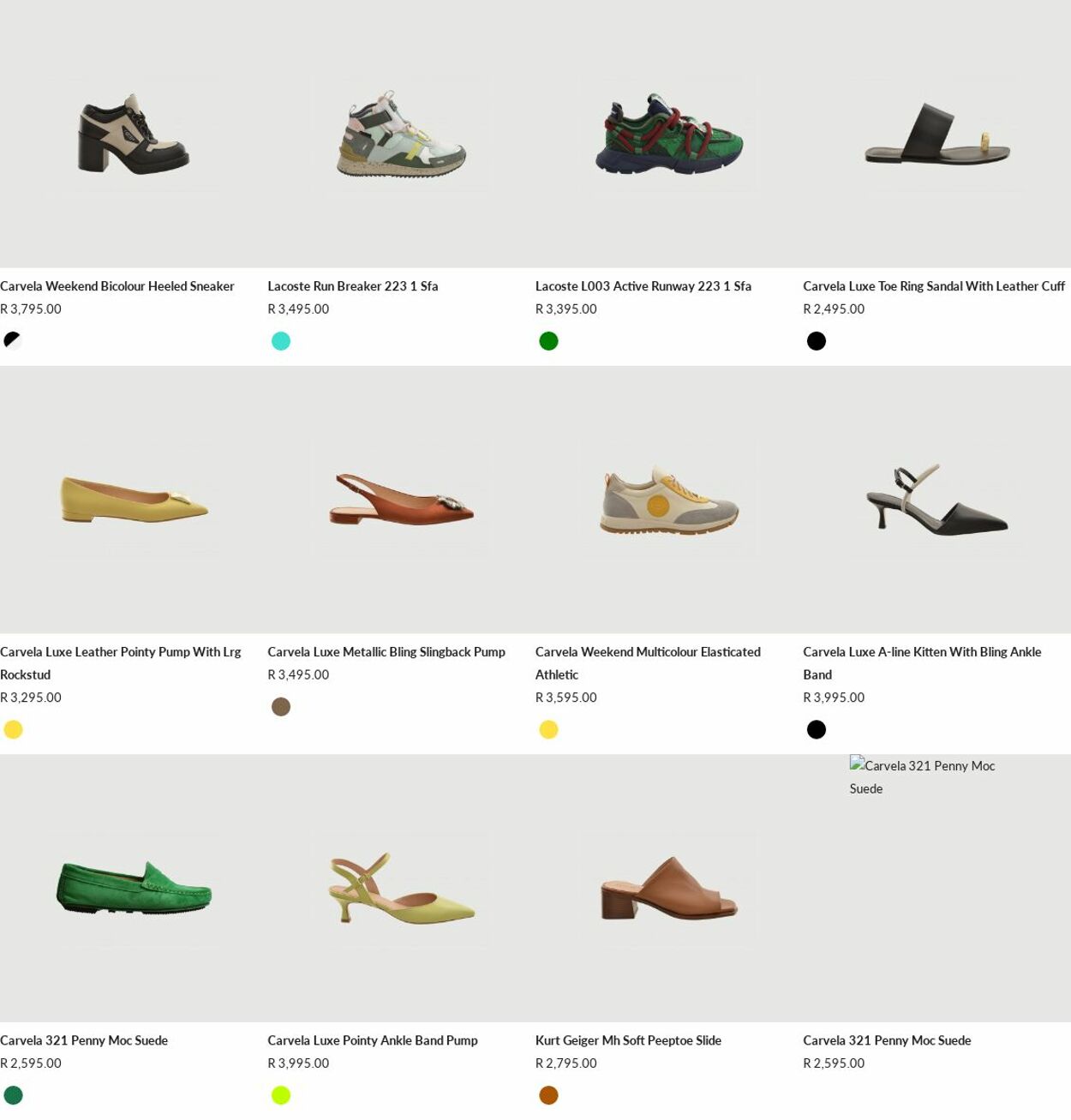Open the A-line Kitten heel image

click(936, 500)
